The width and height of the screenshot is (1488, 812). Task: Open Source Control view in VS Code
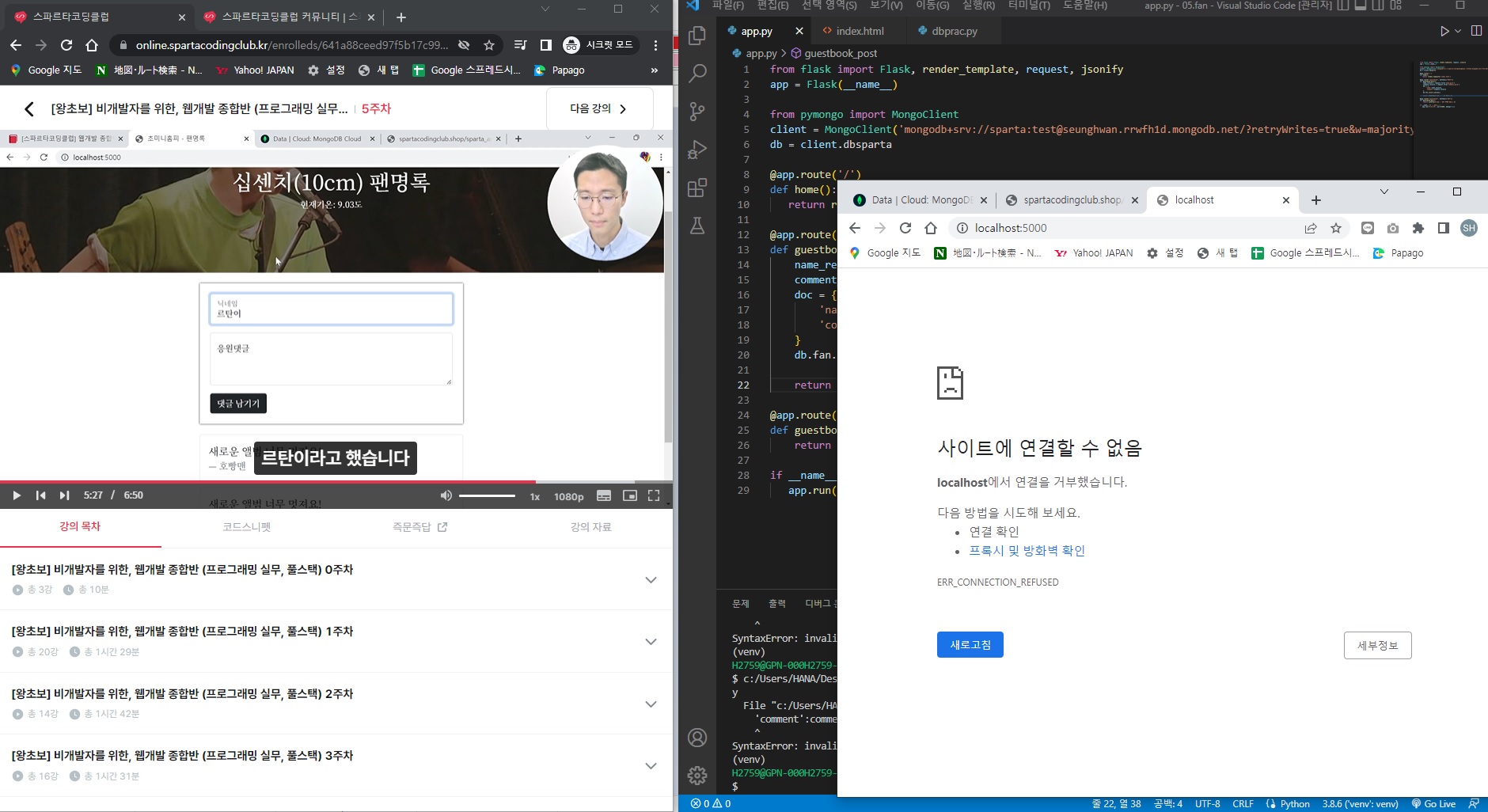click(697, 112)
